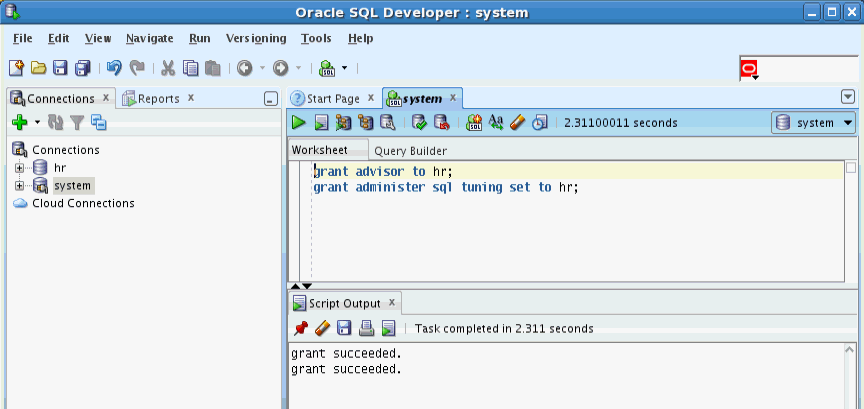Run the statement with green play icon
The width and height of the screenshot is (864, 409).
pyautogui.click(x=298, y=122)
